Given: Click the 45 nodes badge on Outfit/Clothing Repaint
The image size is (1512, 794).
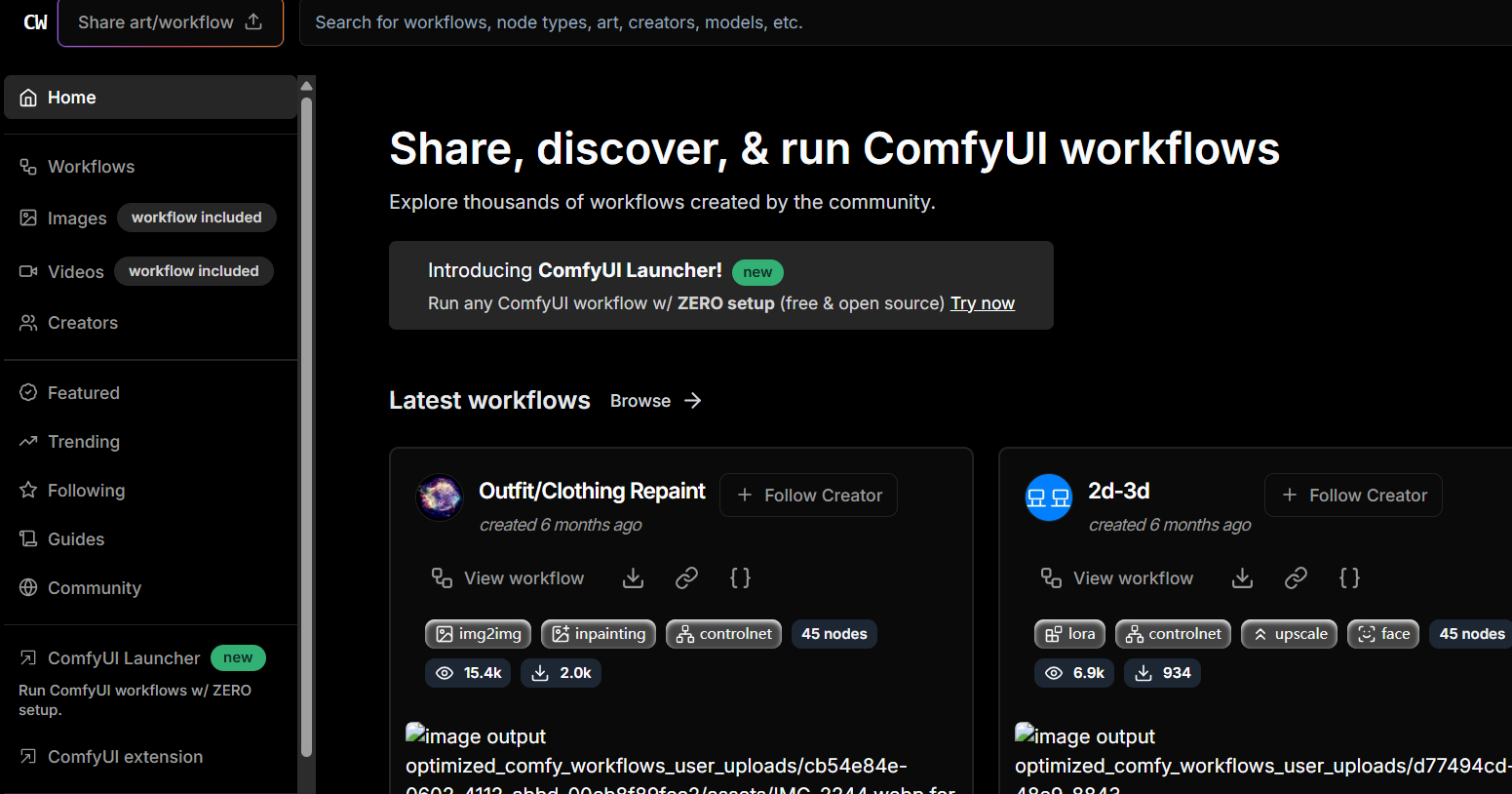Looking at the screenshot, I should 834,634.
